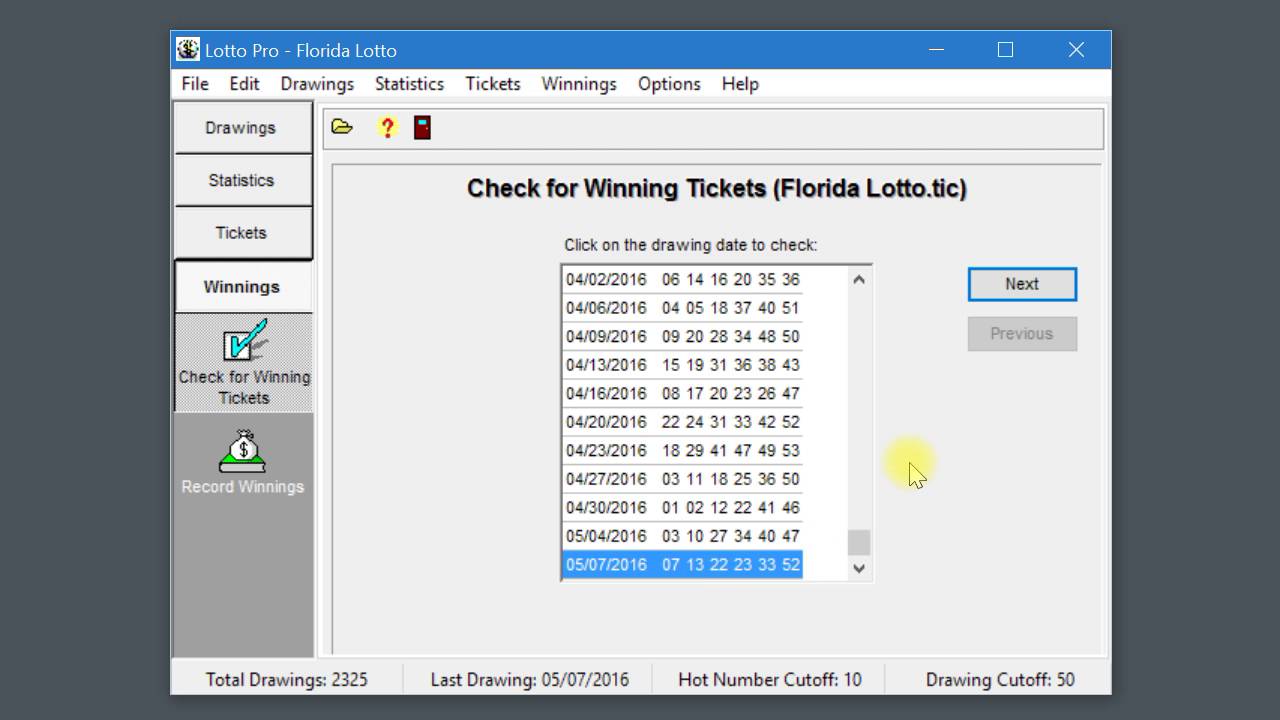1280x720 pixels.
Task: Click the yellow question mark help icon
Action: (x=387, y=127)
